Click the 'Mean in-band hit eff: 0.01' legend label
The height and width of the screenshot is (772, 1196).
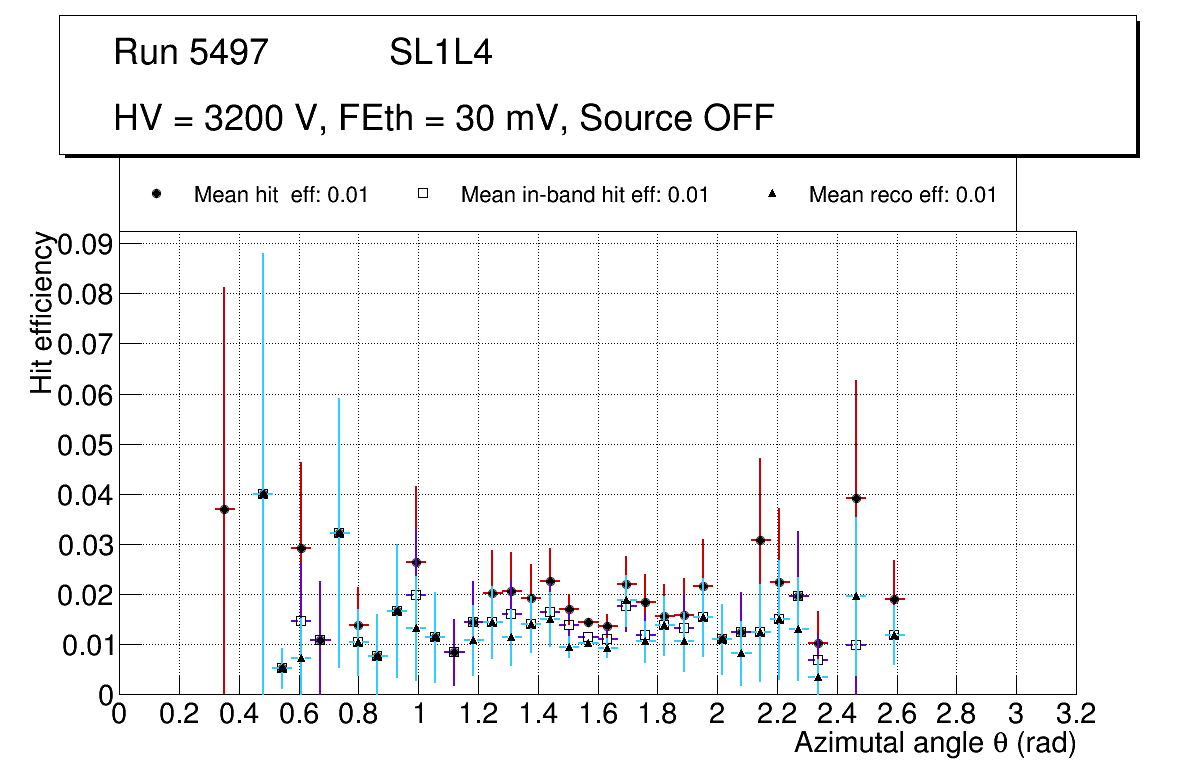(584, 195)
